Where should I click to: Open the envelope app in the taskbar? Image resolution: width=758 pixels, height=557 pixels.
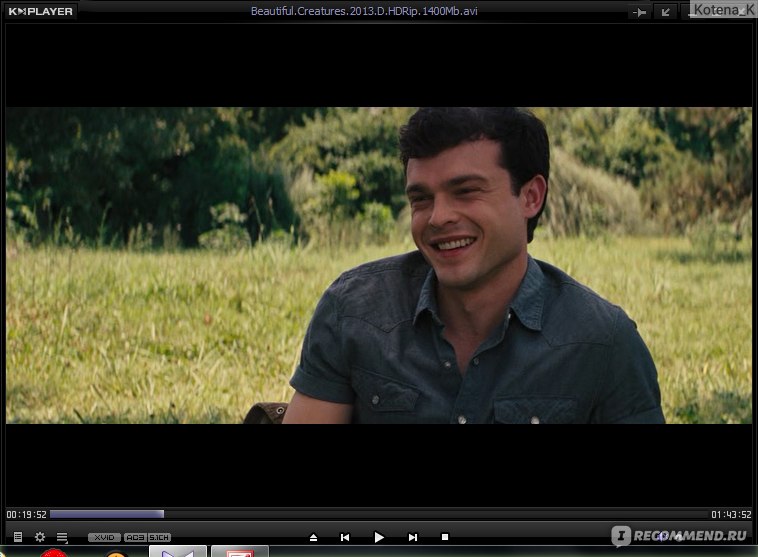click(x=178, y=551)
